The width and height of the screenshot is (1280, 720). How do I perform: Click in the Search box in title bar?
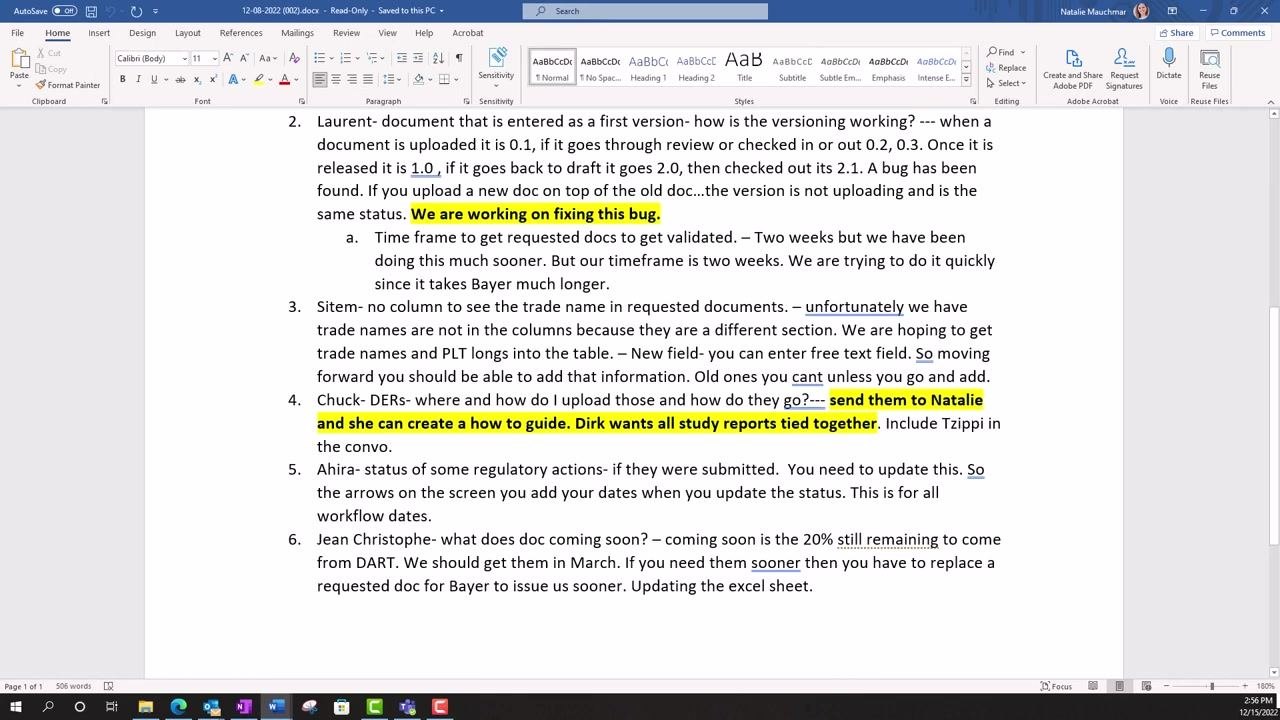pyautogui.click(x=645, y=11)
